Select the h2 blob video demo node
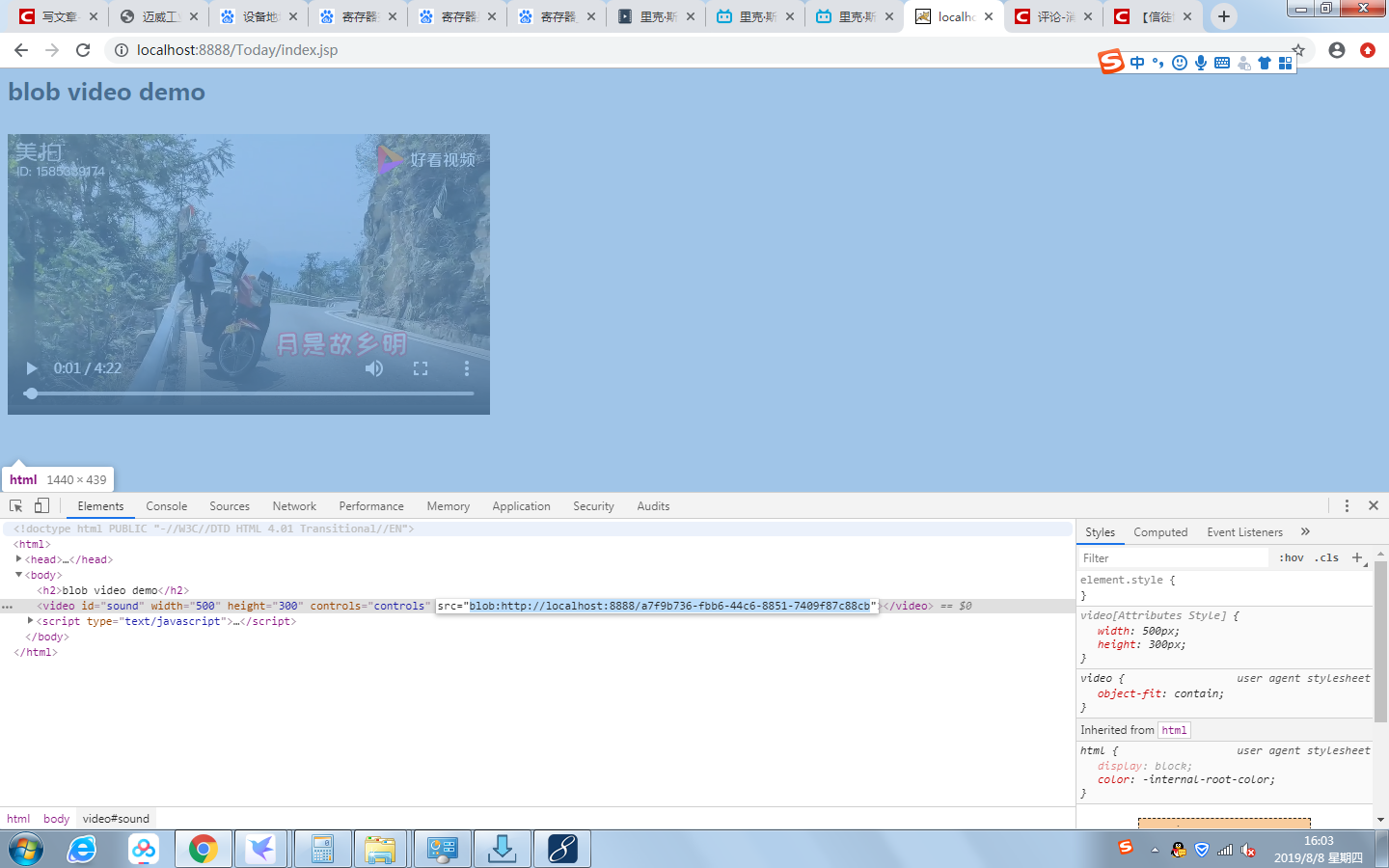 (x=113, y=590)
